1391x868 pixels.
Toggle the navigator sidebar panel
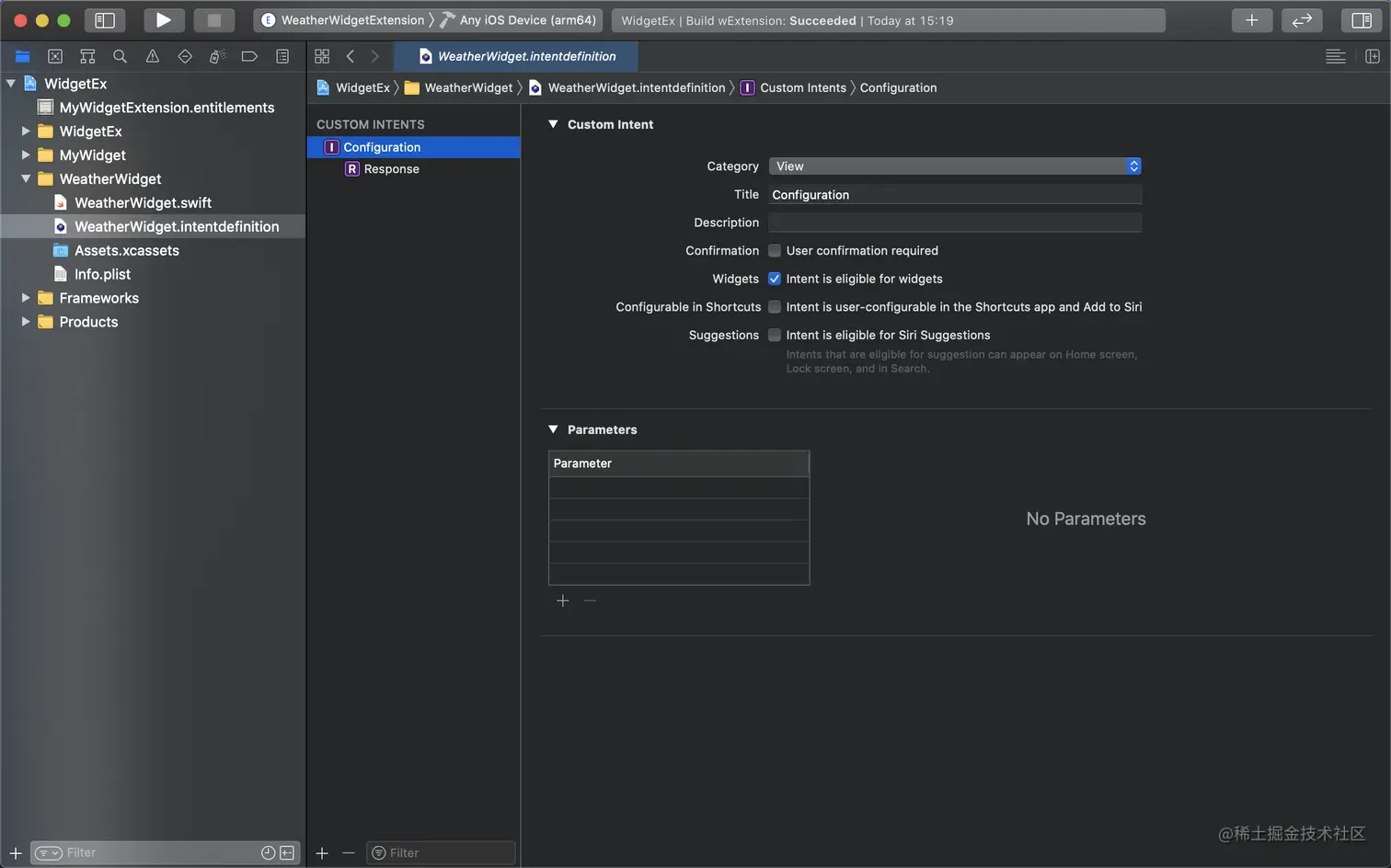105,19
